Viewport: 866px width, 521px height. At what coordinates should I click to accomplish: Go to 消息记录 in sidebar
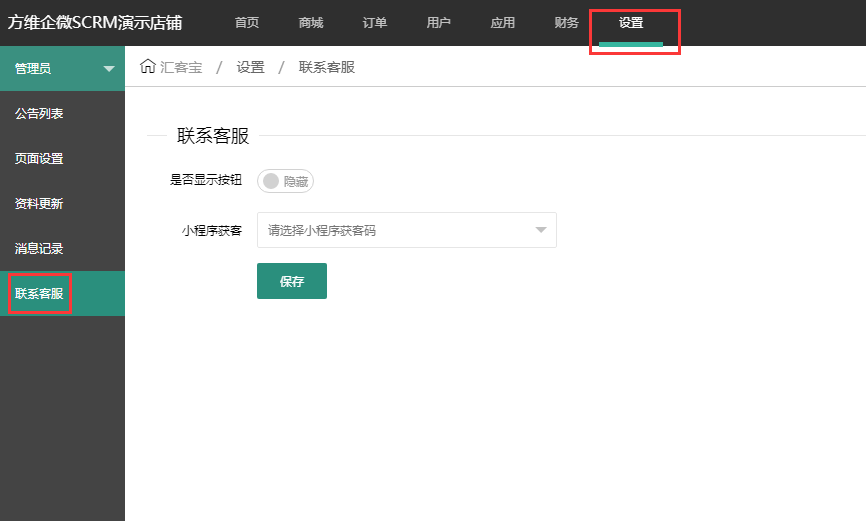62,249
